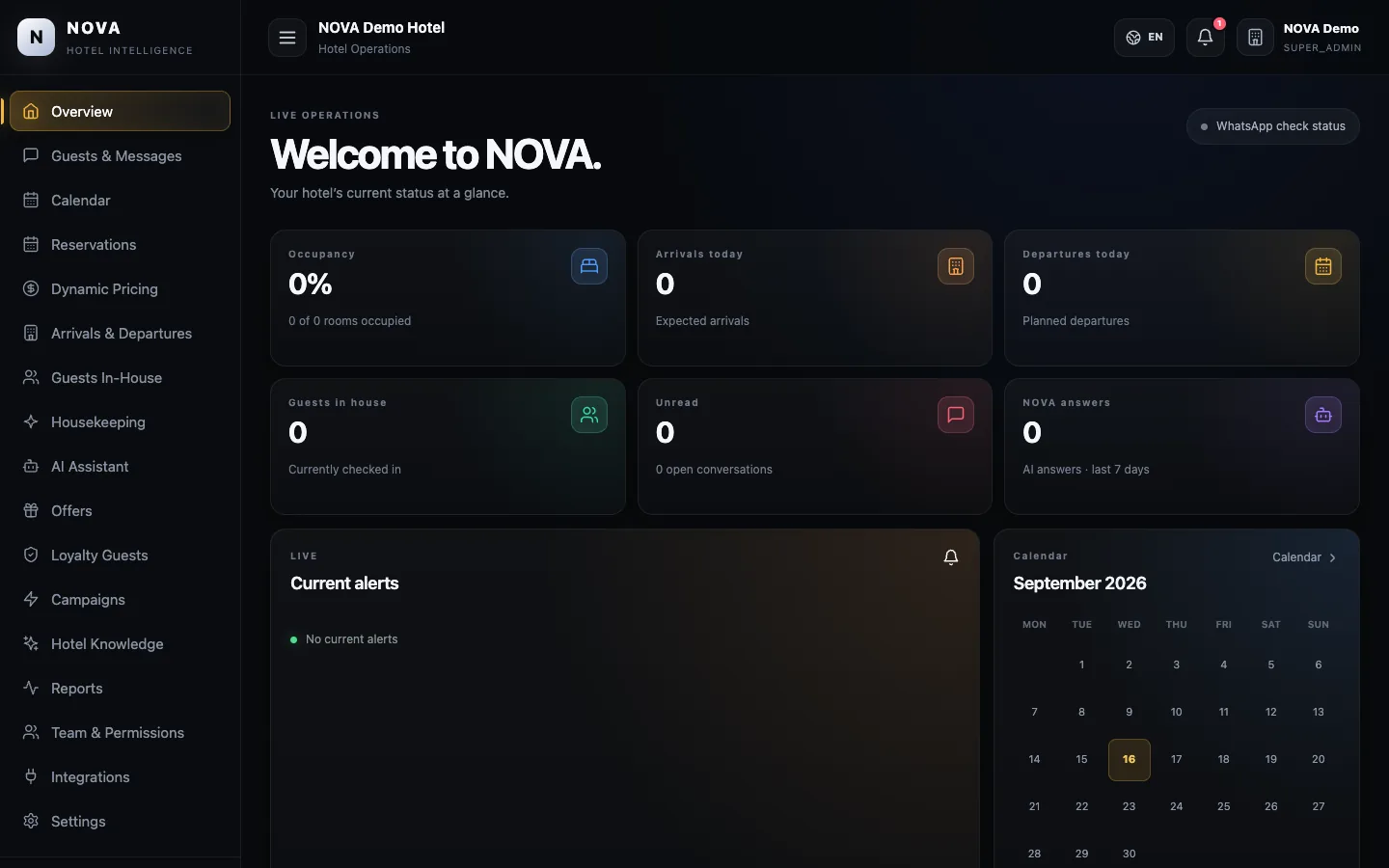This screenshot has width=1389, height=868.
Task: Open Arrivals & Departures page
Action: pyautogui.click(x=120, y=333)
